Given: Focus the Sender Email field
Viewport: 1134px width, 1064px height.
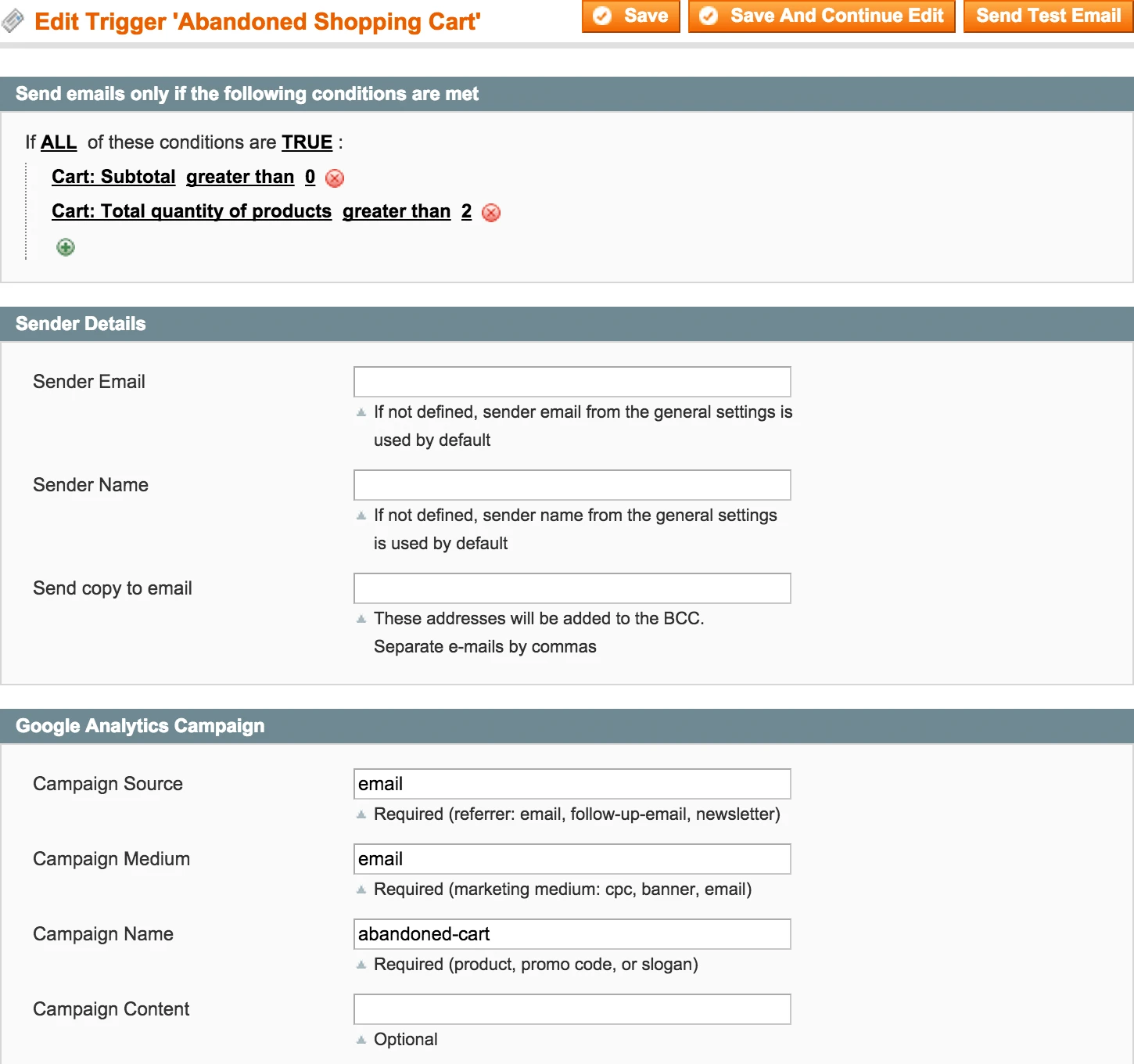Looking at the screenshot, I should point(572,382).
